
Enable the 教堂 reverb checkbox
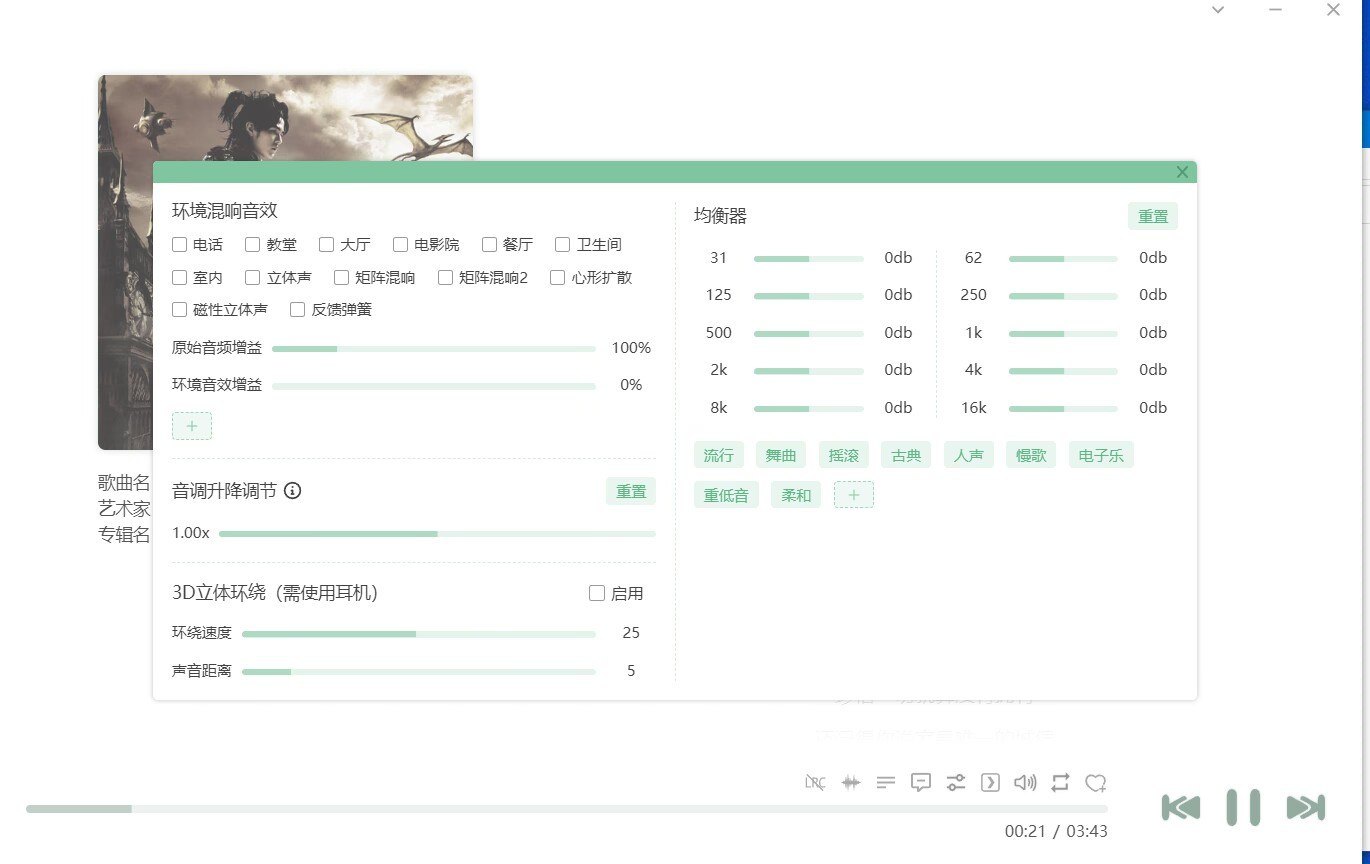[x=253, y=245]
